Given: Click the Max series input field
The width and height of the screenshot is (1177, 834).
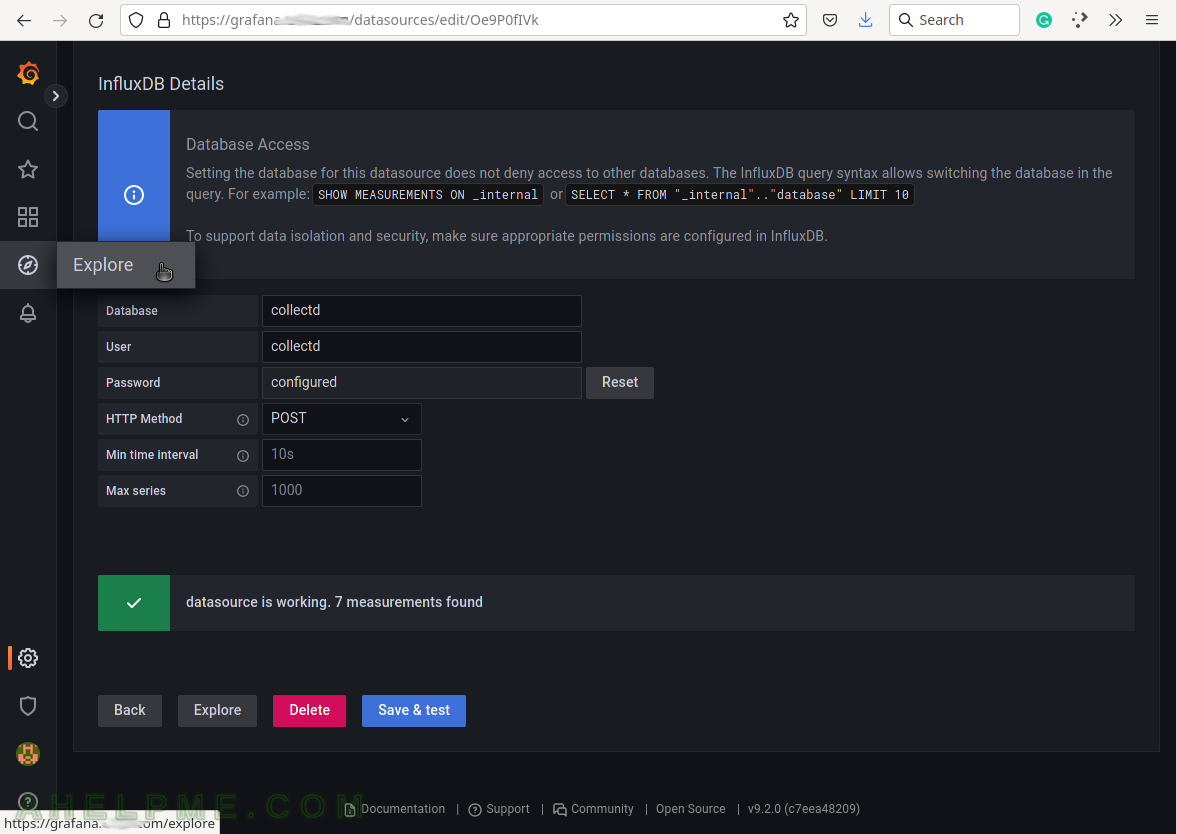Looking at the screenshot, I should (x=342, y=491).
